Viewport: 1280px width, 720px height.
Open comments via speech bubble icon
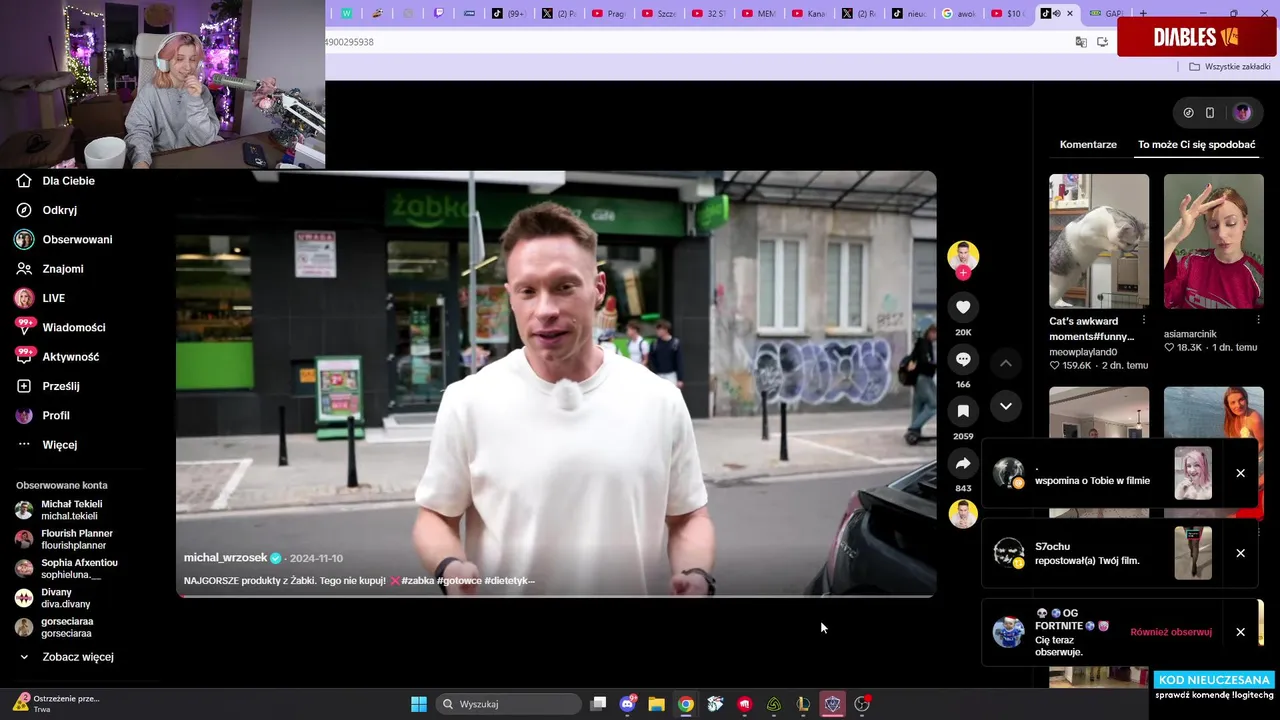pyautogui.click(x=963, y=359)
